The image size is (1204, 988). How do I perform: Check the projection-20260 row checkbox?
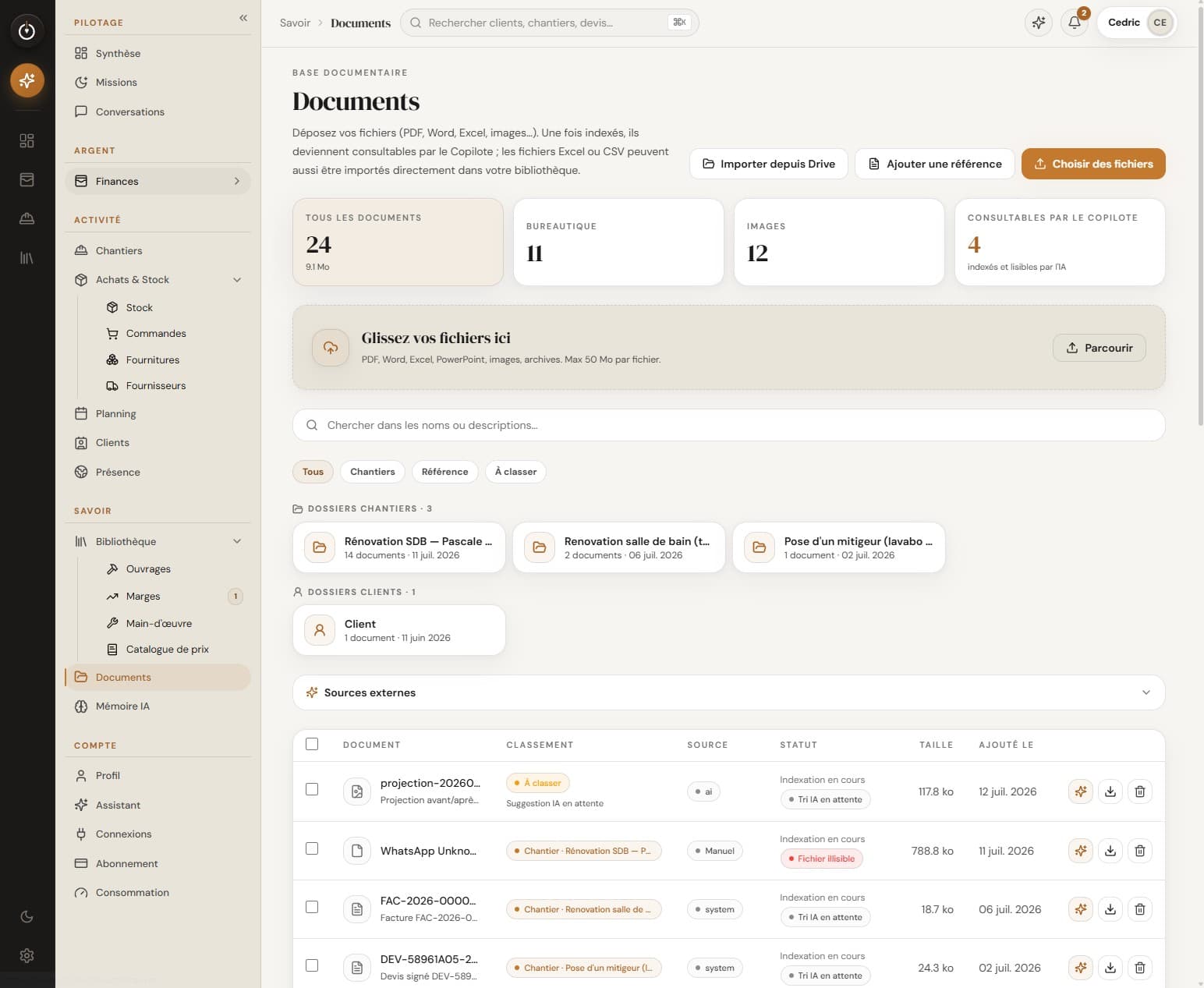coord(312,789)
